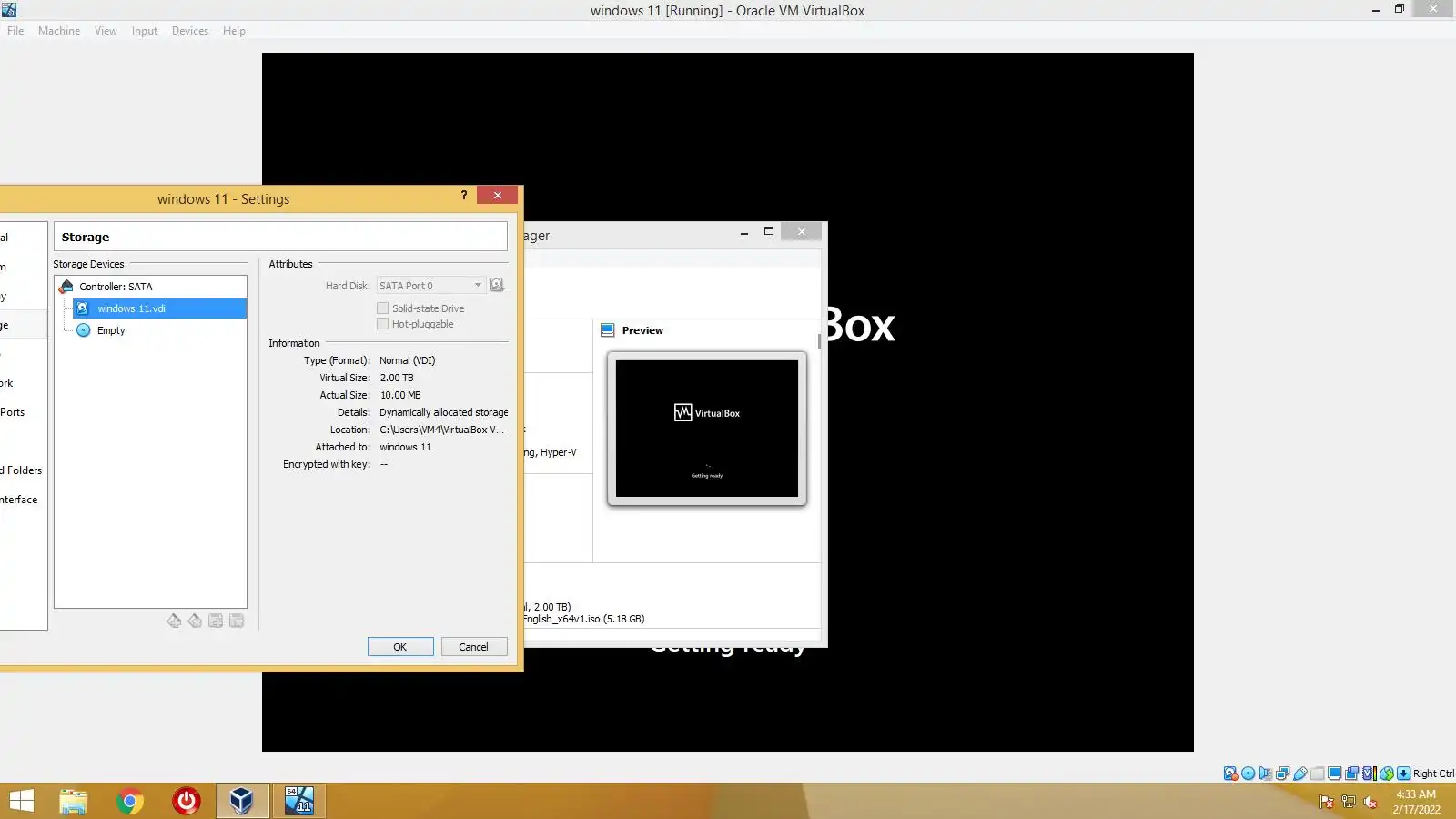This screenshot has height=819, width=1456.
Task: Click the add attachment icon below Storage Devices
Action: point(216,621)
